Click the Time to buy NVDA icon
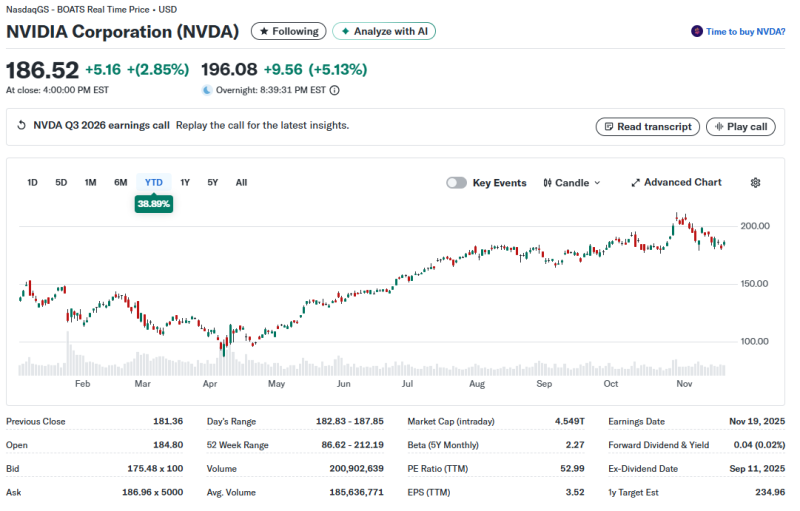This screenshot has width=800, height=511. point(697,31)
